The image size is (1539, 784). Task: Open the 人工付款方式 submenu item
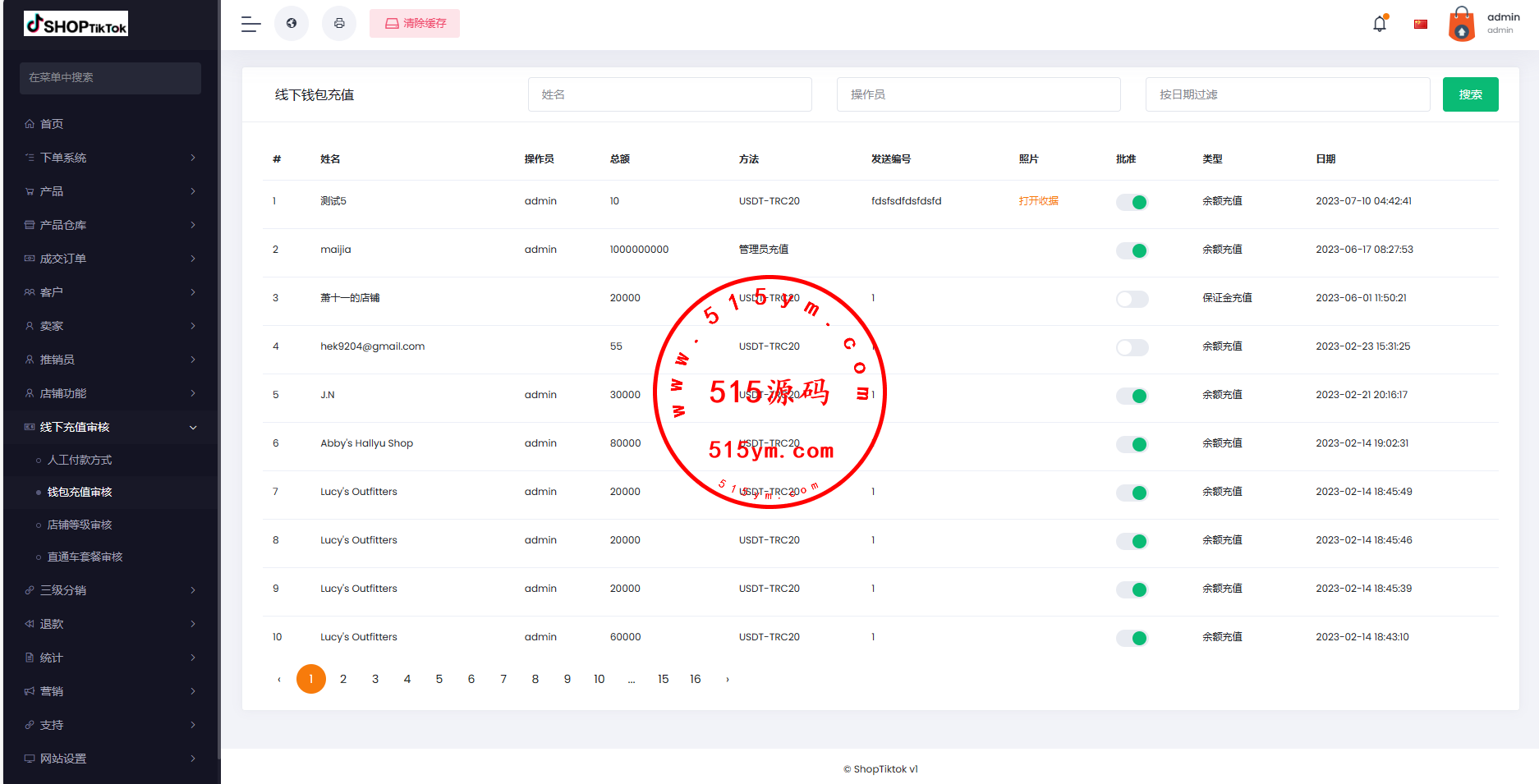click(x=80, y=461)
